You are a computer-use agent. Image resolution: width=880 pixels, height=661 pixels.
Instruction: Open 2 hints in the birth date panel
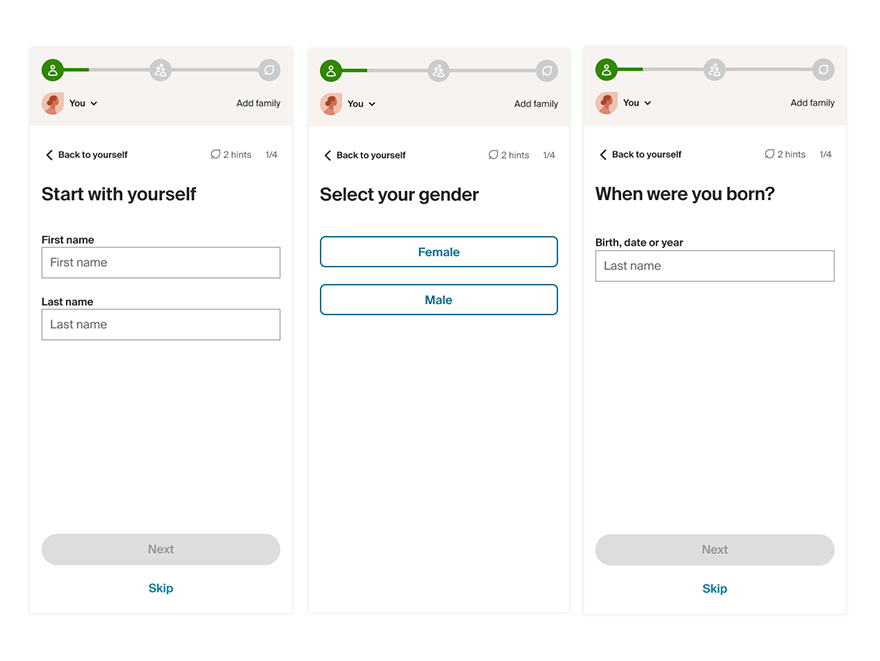pyautogui.click(x=785, y=155)
